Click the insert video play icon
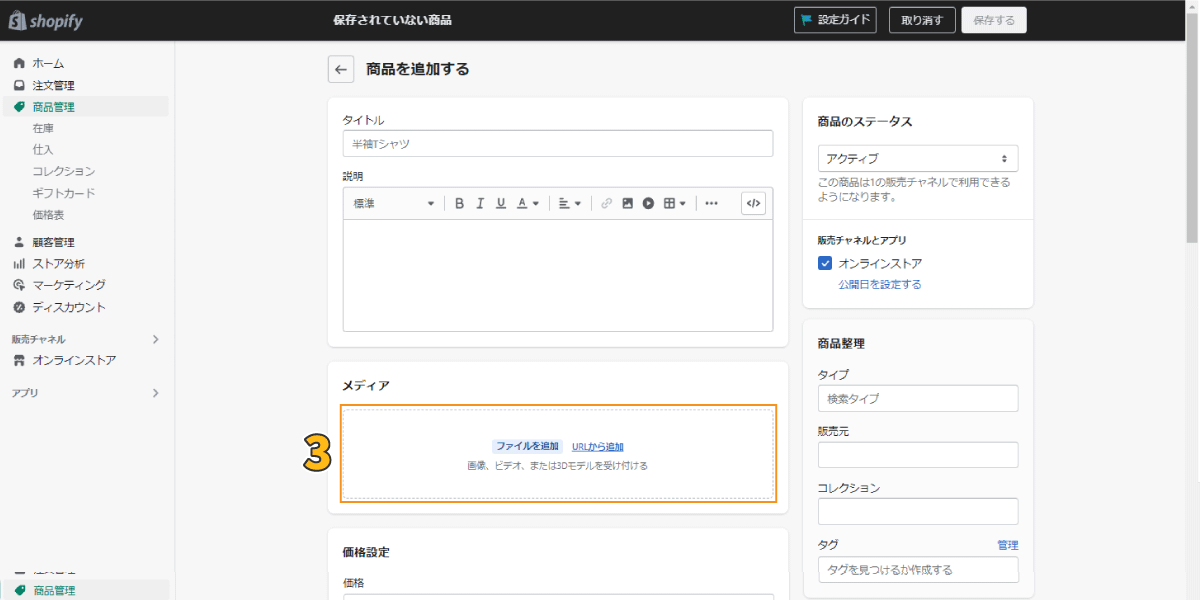The width and height of the screenshot is (1200, 600). pyautogui.click(x=648, y=203)
